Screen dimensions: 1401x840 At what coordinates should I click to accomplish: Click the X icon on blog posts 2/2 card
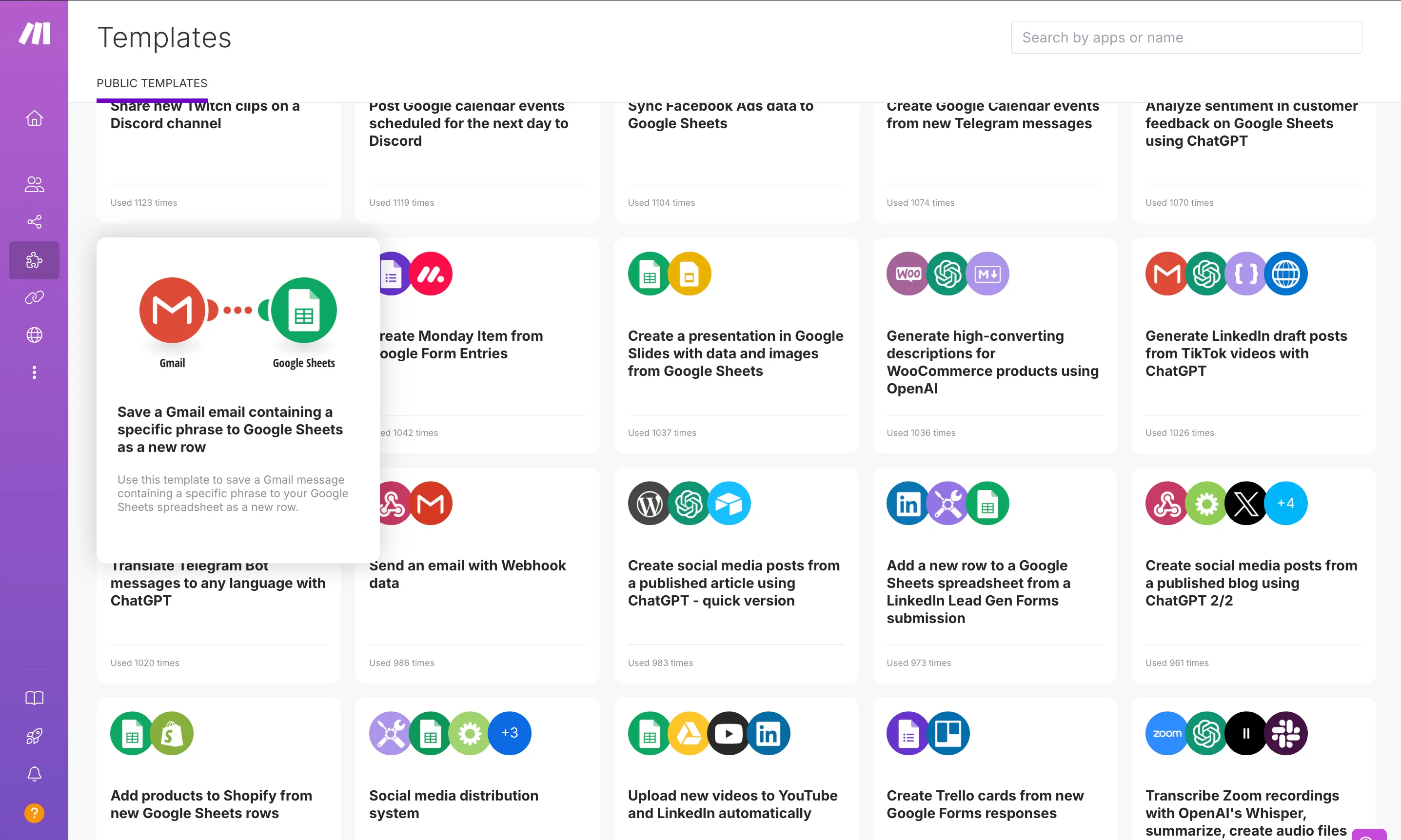(1246, 503)
